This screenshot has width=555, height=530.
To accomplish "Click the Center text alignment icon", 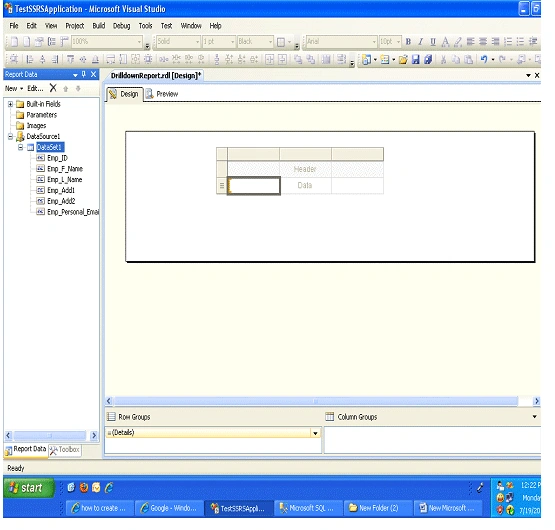I will [x=483, y=42].
